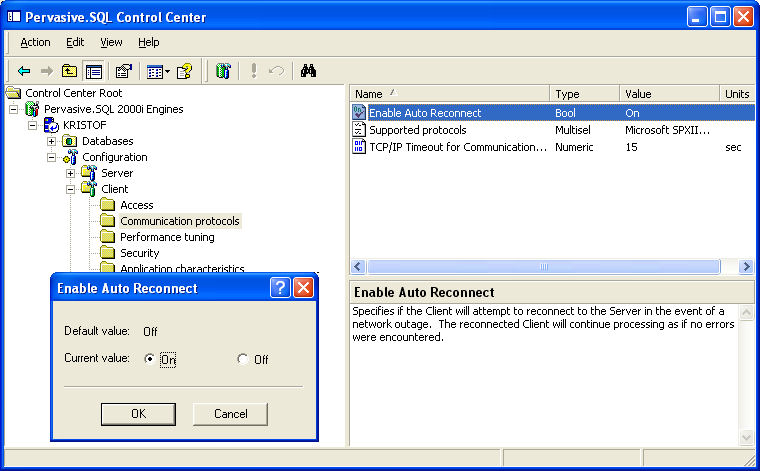This screenshot has height=471, width=760.
Task: Expand the Server configuration node
Action: click(70, 173)
